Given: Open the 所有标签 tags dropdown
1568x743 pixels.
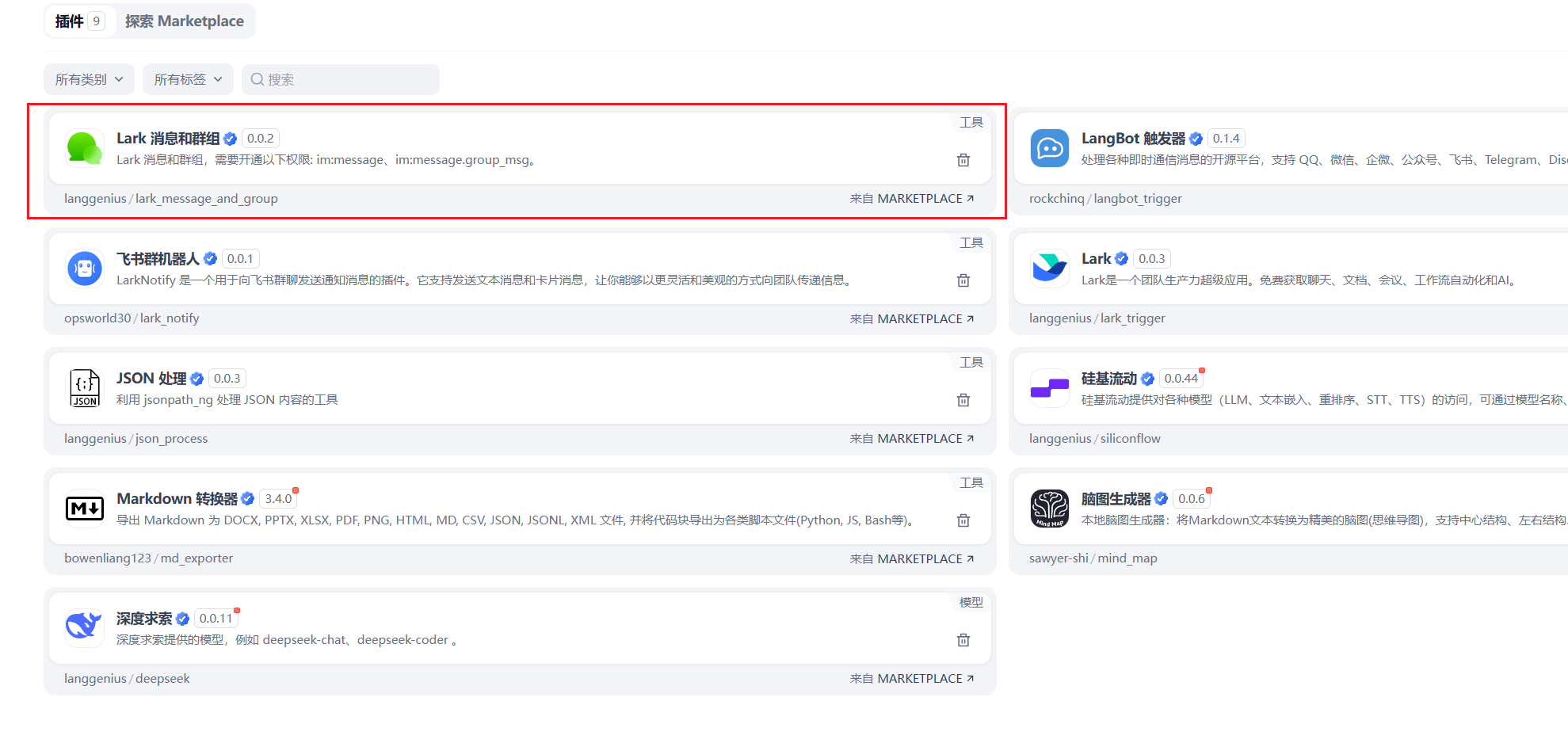Looking at the screenshot, I should 188,79.
